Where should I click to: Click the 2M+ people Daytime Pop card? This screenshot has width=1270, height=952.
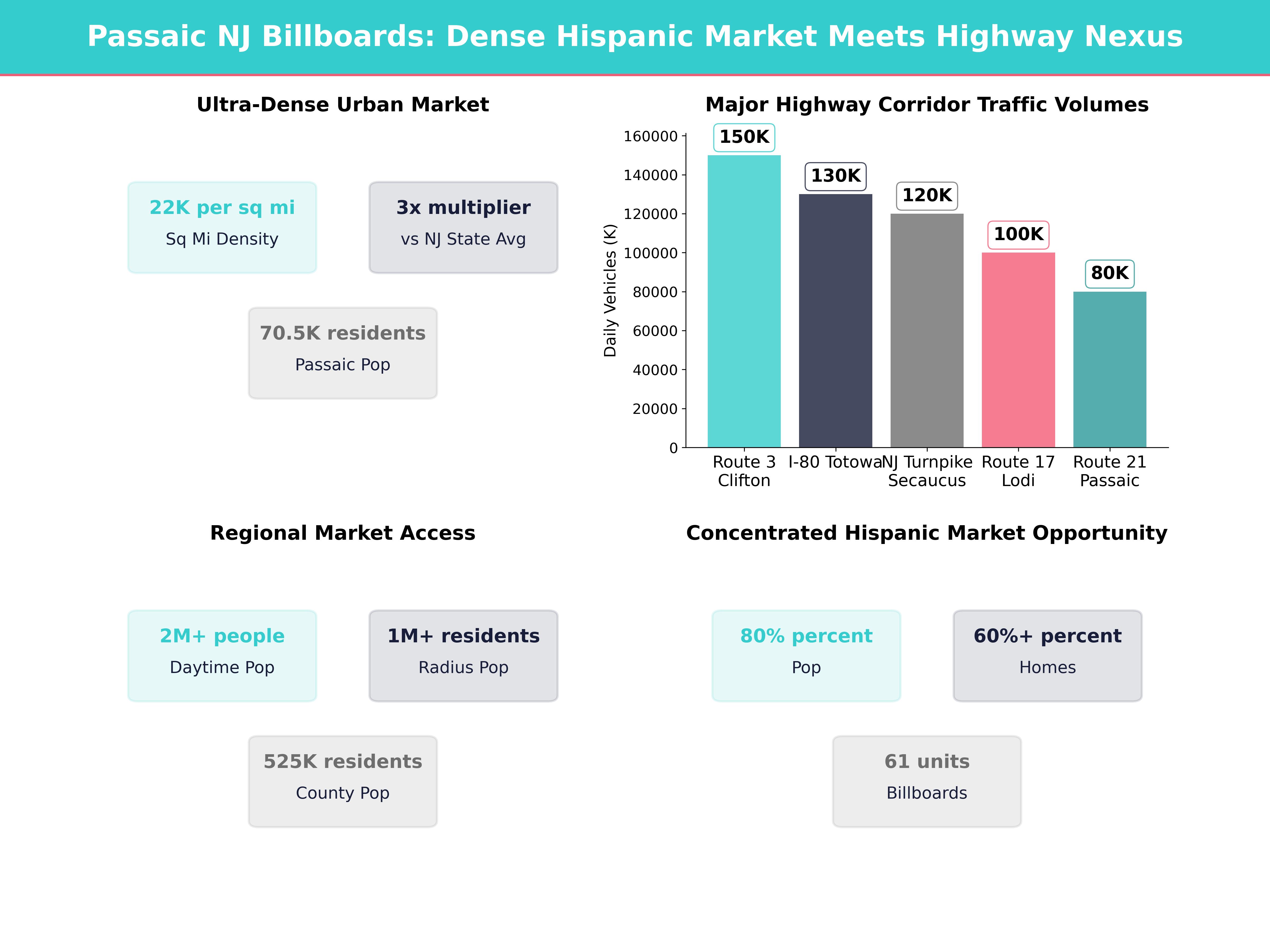222,654
